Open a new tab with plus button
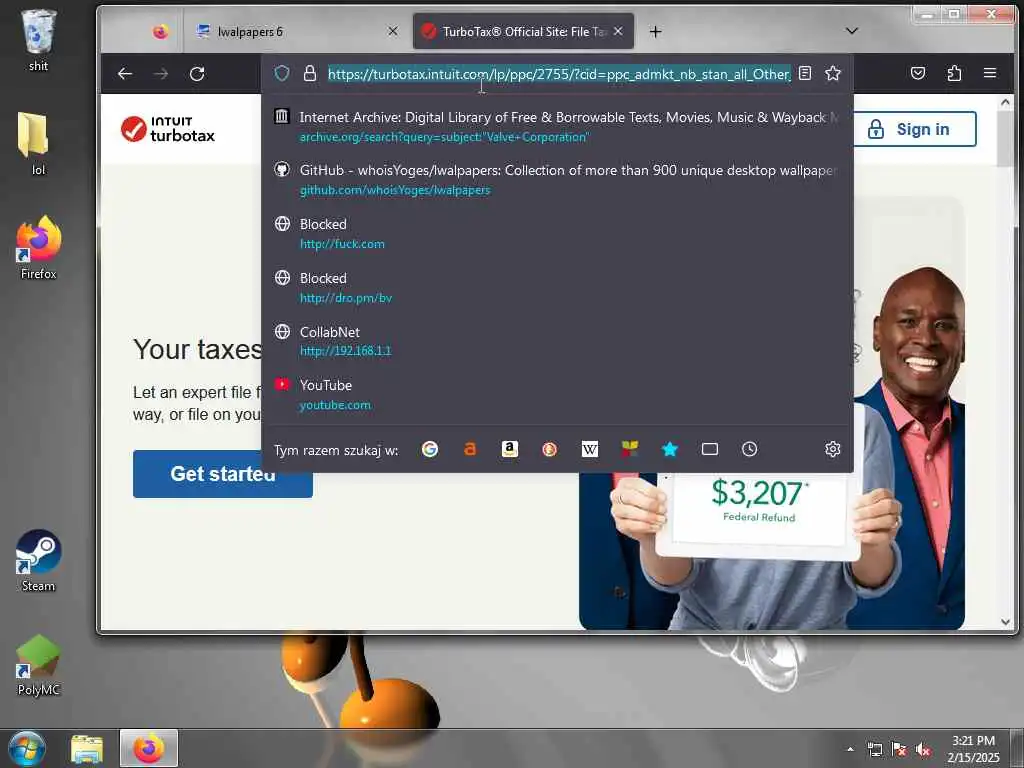 (655, 31)
